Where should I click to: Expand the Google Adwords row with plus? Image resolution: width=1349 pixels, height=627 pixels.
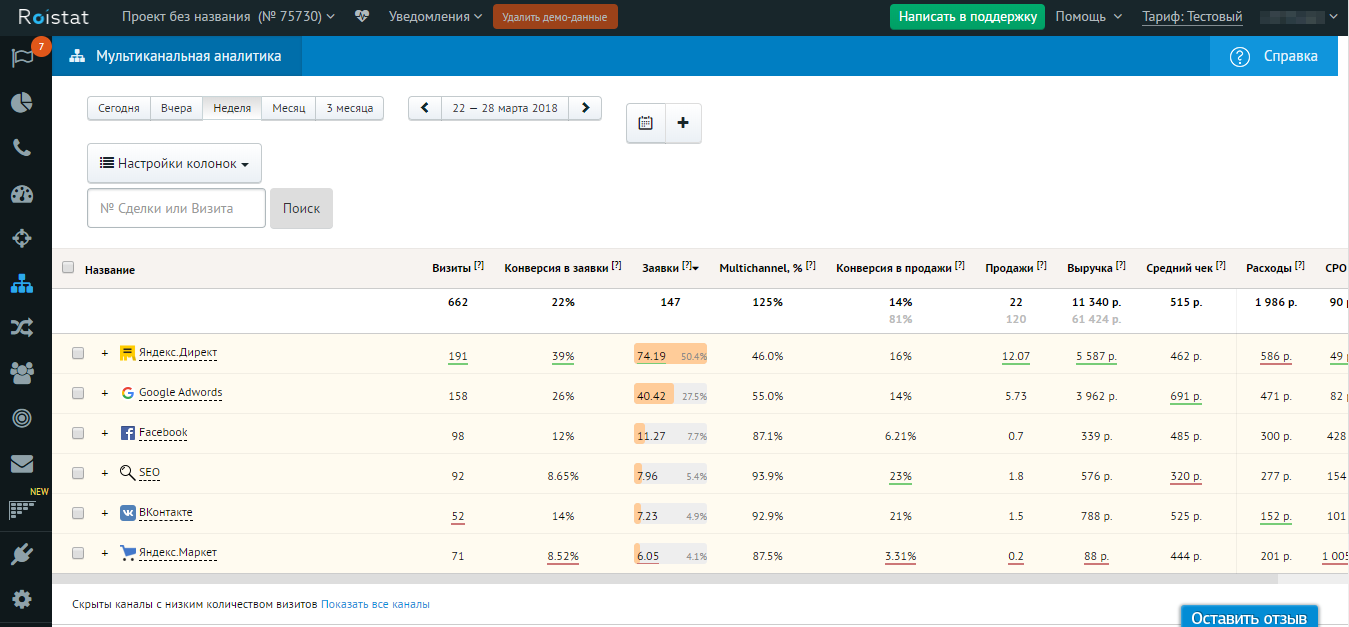[104, 393]
